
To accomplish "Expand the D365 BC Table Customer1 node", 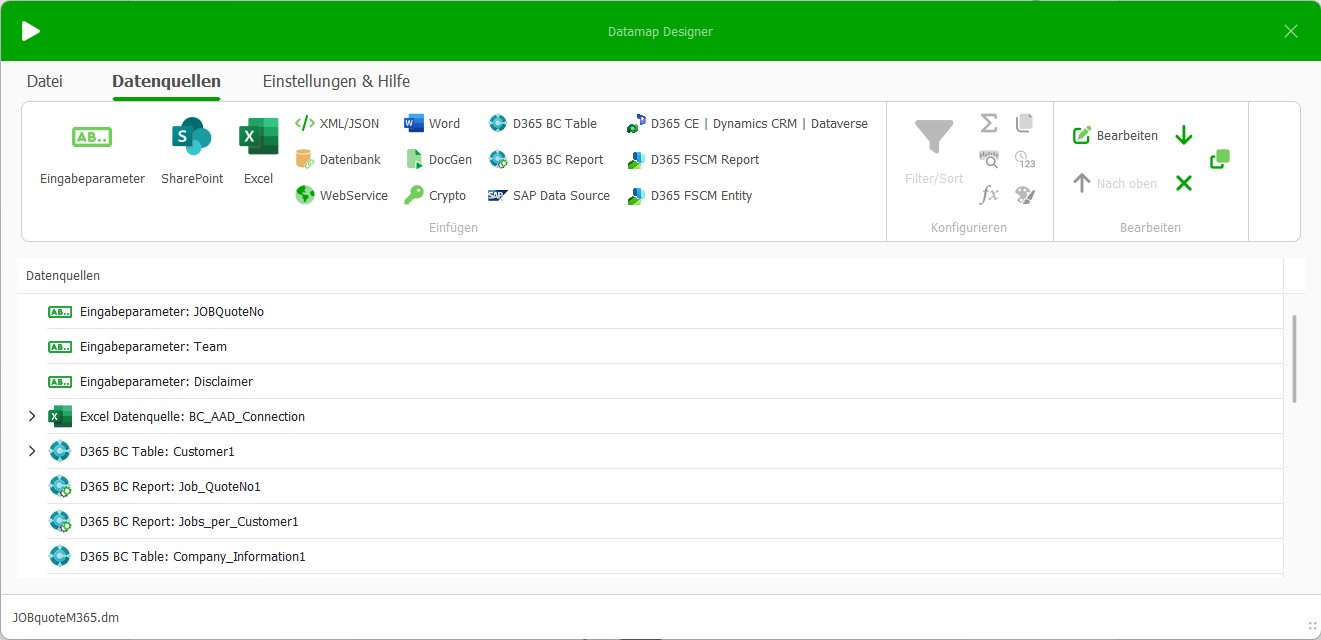I will [x=31, y=451].
